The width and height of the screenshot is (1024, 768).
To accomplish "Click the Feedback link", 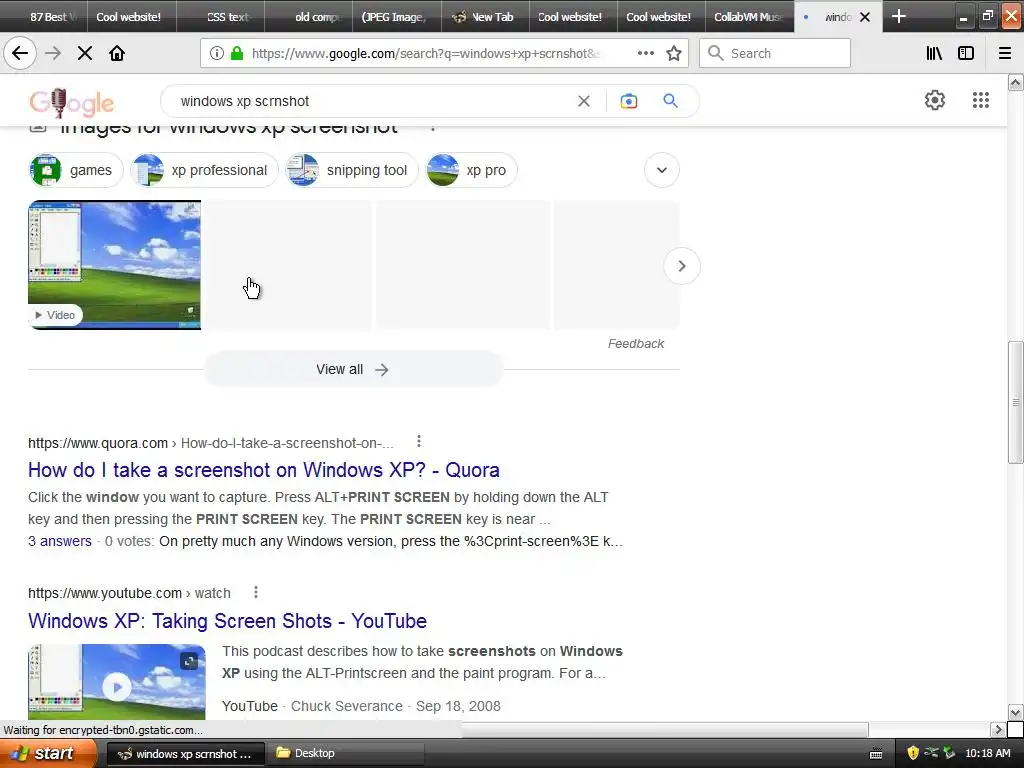I will 635,344.
